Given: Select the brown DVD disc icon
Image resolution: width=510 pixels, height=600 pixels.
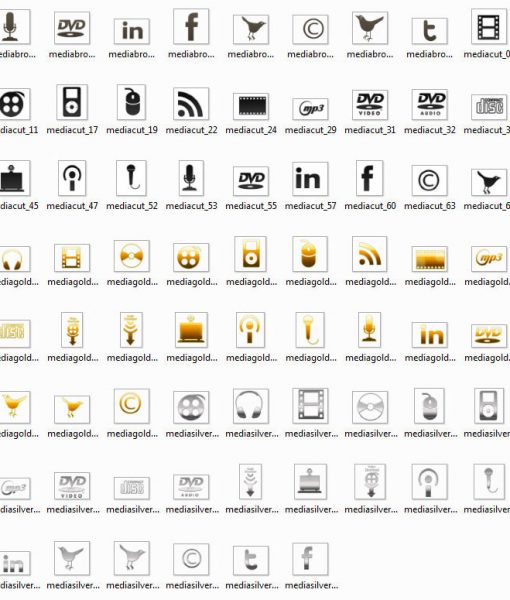Looking at the screenshot, I should click(x=72, y=28).
